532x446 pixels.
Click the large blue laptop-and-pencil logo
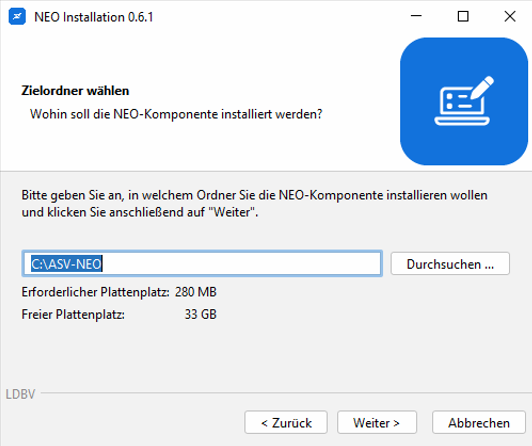point(463,101)
